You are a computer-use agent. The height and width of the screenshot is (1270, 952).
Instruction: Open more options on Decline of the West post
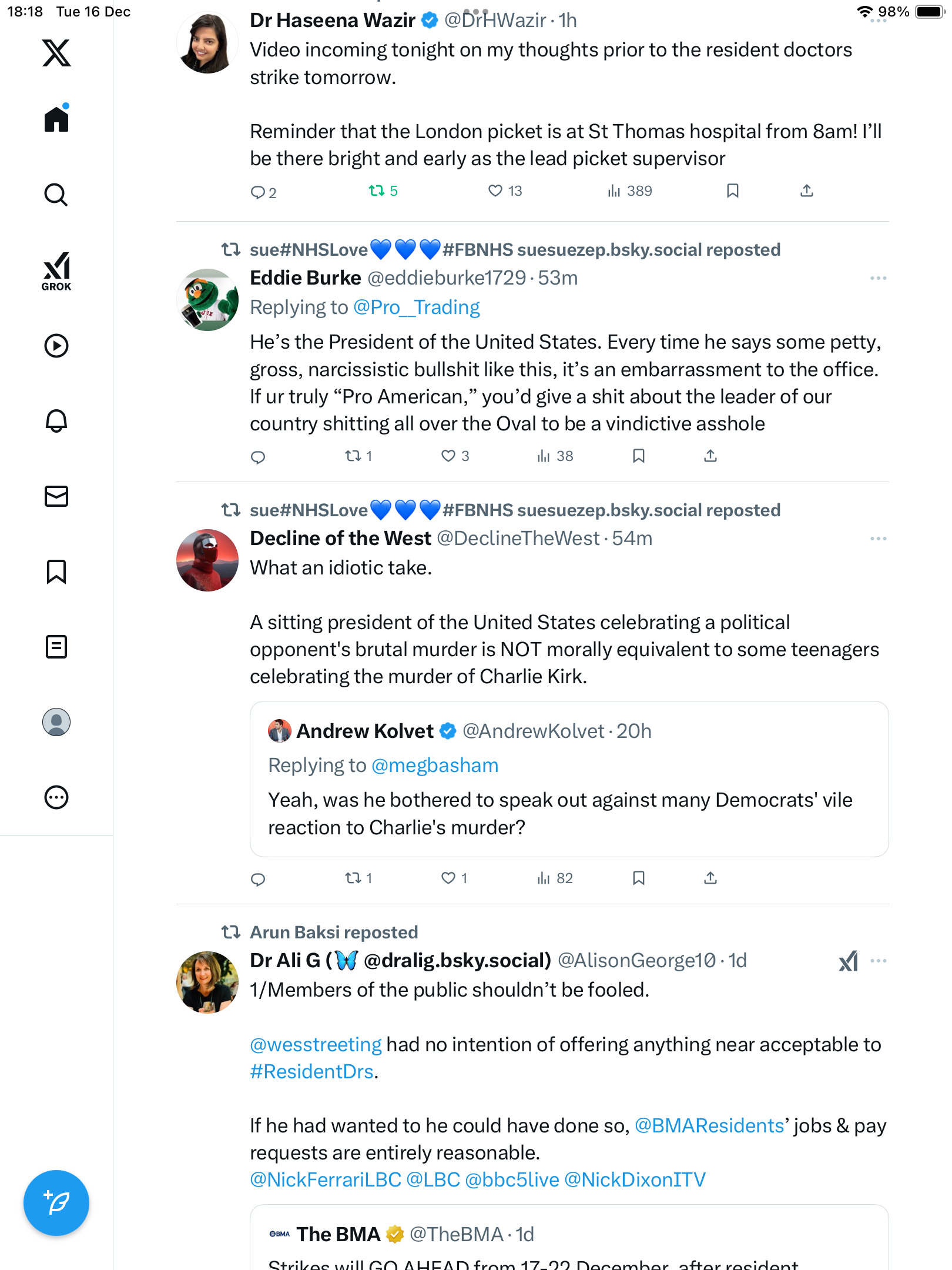[x=878, y=539]
